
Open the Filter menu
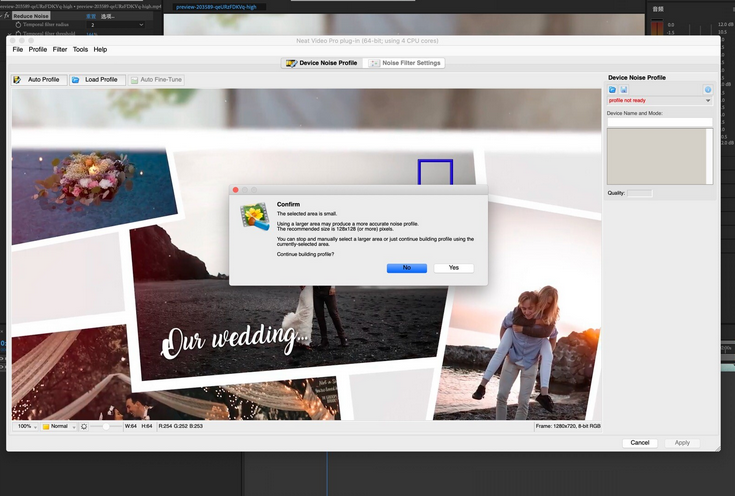pos(60,49)
